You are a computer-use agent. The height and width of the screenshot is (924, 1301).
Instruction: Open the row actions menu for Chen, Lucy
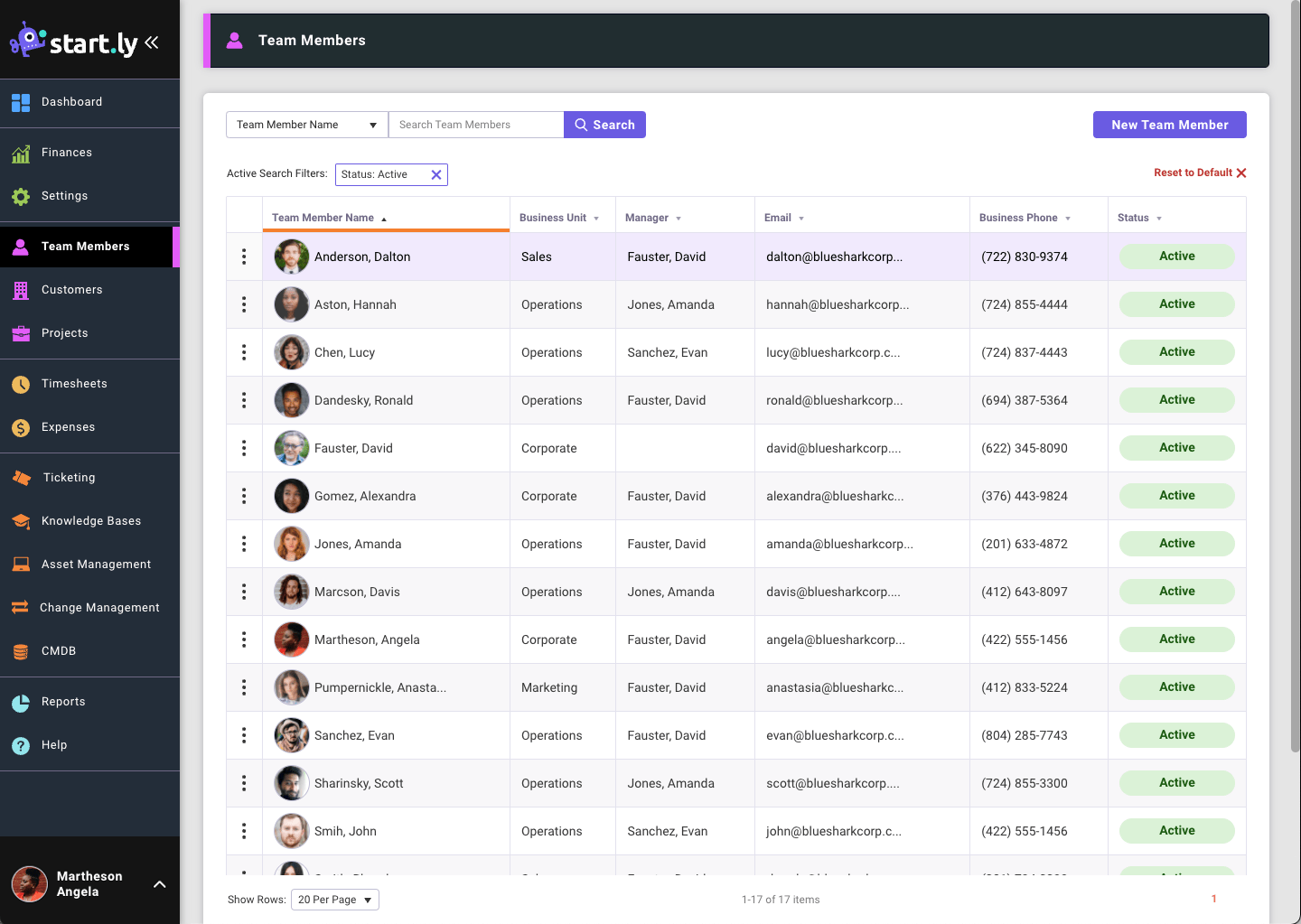243,352
